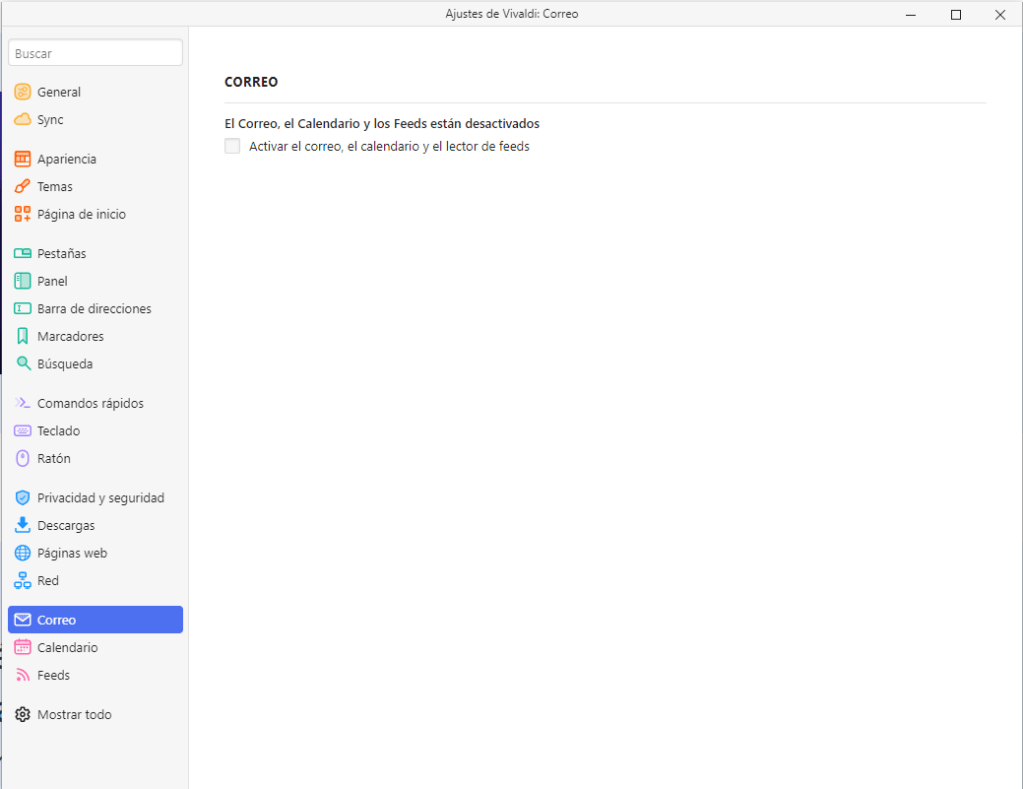
Task: Select the Temas paintbrush icon
Action: [x=22, y=187]
